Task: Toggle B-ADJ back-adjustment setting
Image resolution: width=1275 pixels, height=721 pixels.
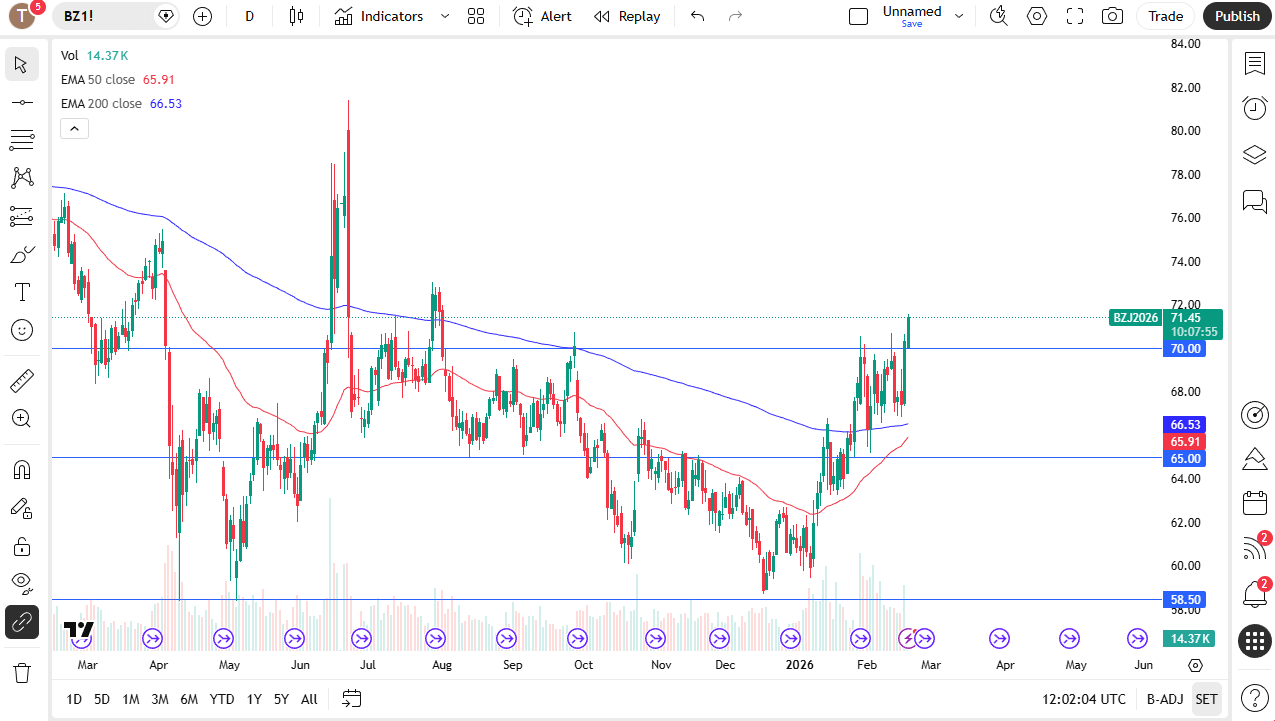Action: tap(1165, 699)
